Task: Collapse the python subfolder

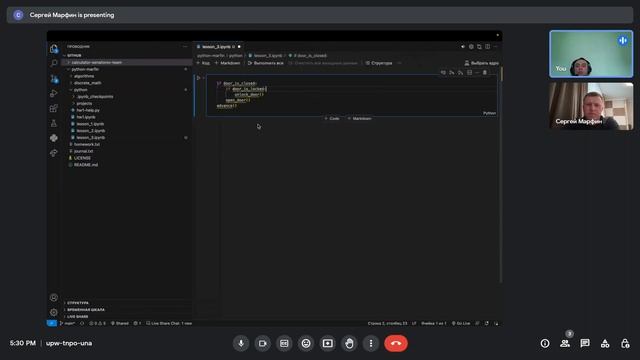Action: click(x=127, y=90)
